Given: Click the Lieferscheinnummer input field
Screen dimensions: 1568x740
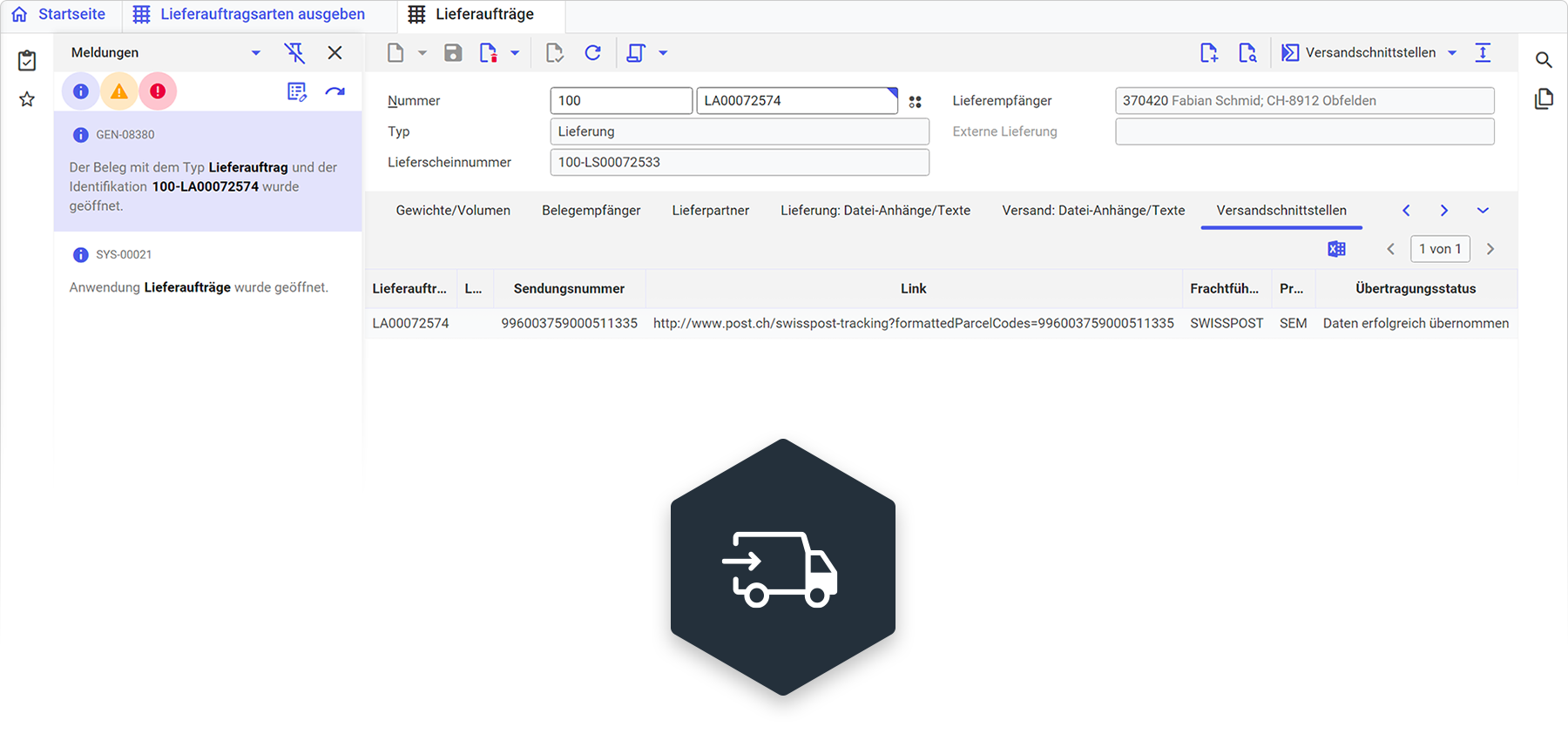Looking at the screenshot, I should pyautogui.click(x=740, y=163).
